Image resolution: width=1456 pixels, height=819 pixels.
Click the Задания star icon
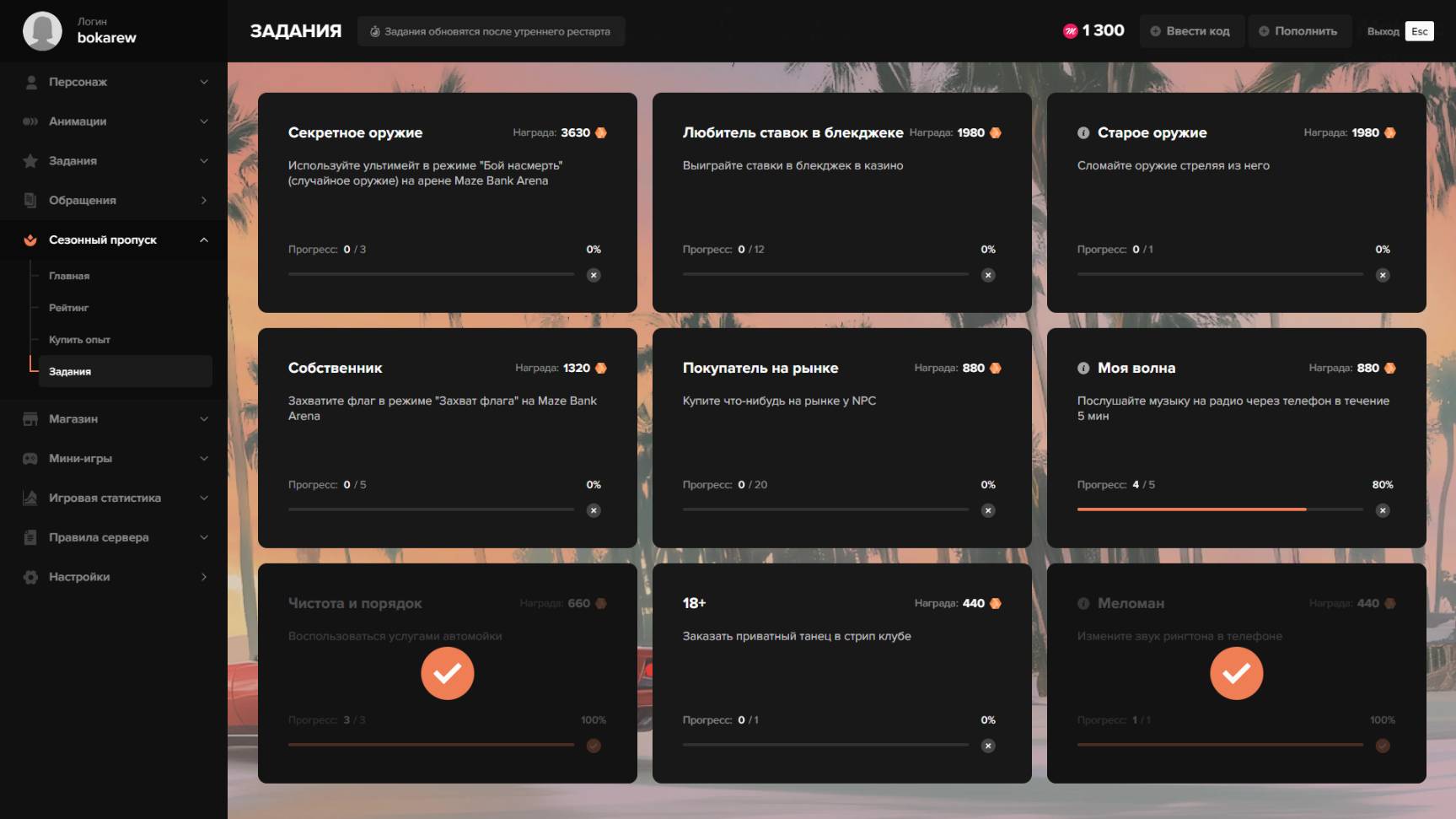(30, 161)
